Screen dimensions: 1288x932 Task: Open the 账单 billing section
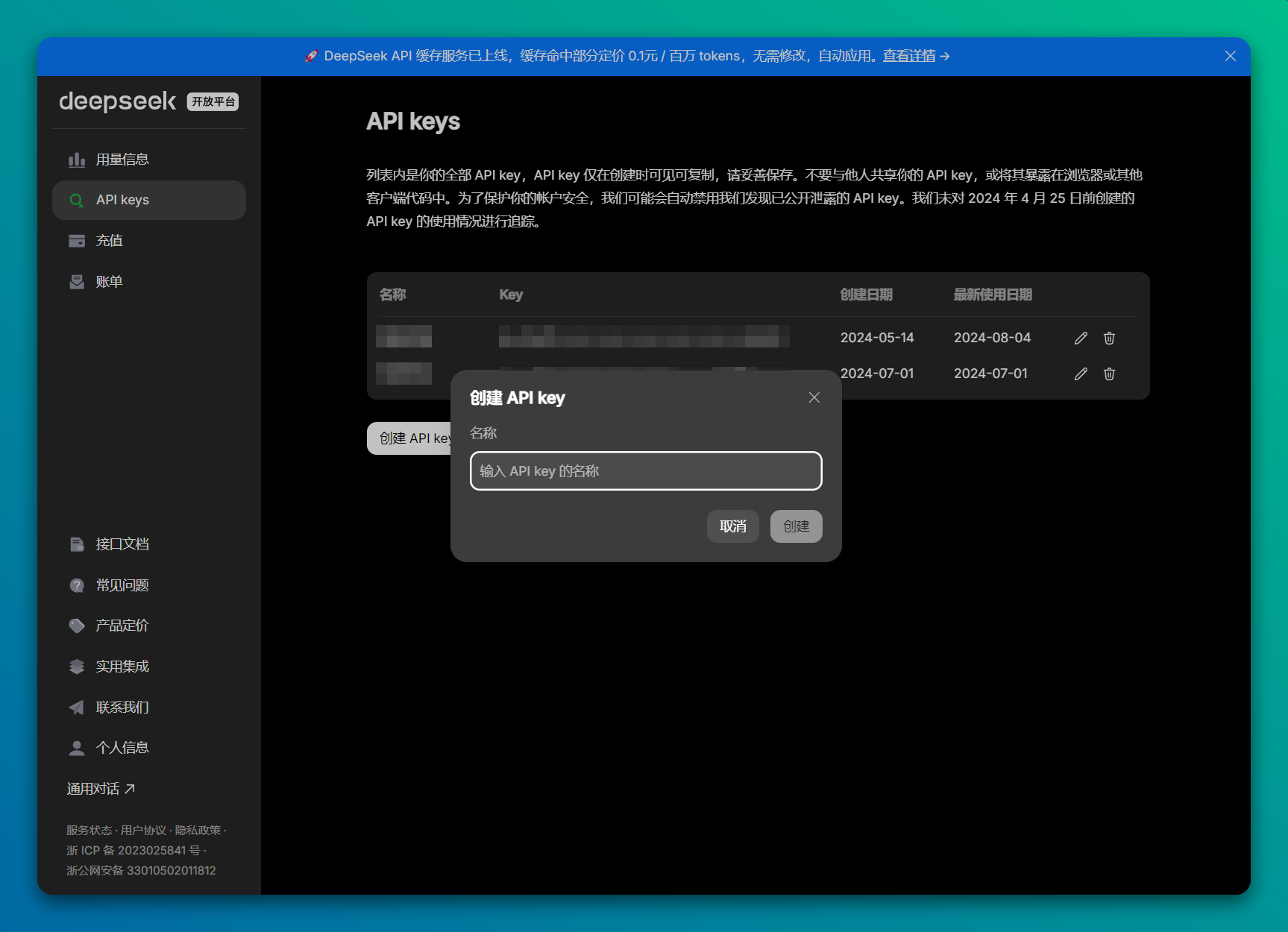[x=109, y=281]
